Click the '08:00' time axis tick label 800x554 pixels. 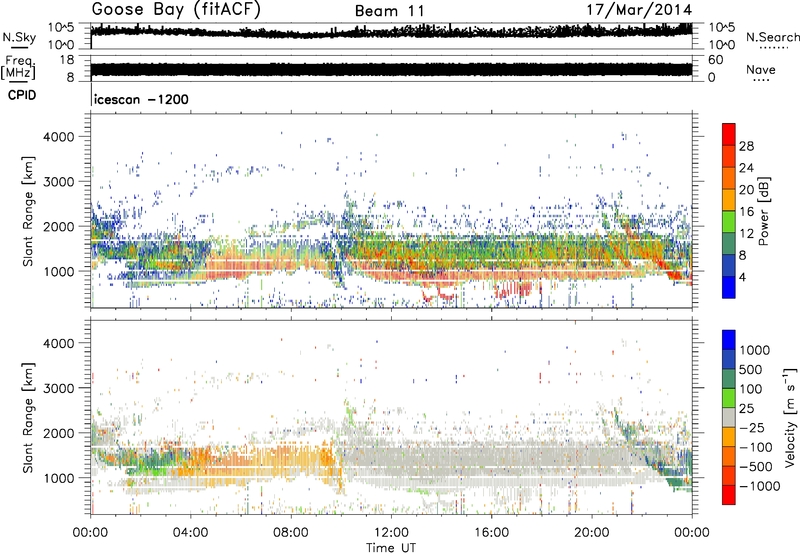click(x=291, y=533)
